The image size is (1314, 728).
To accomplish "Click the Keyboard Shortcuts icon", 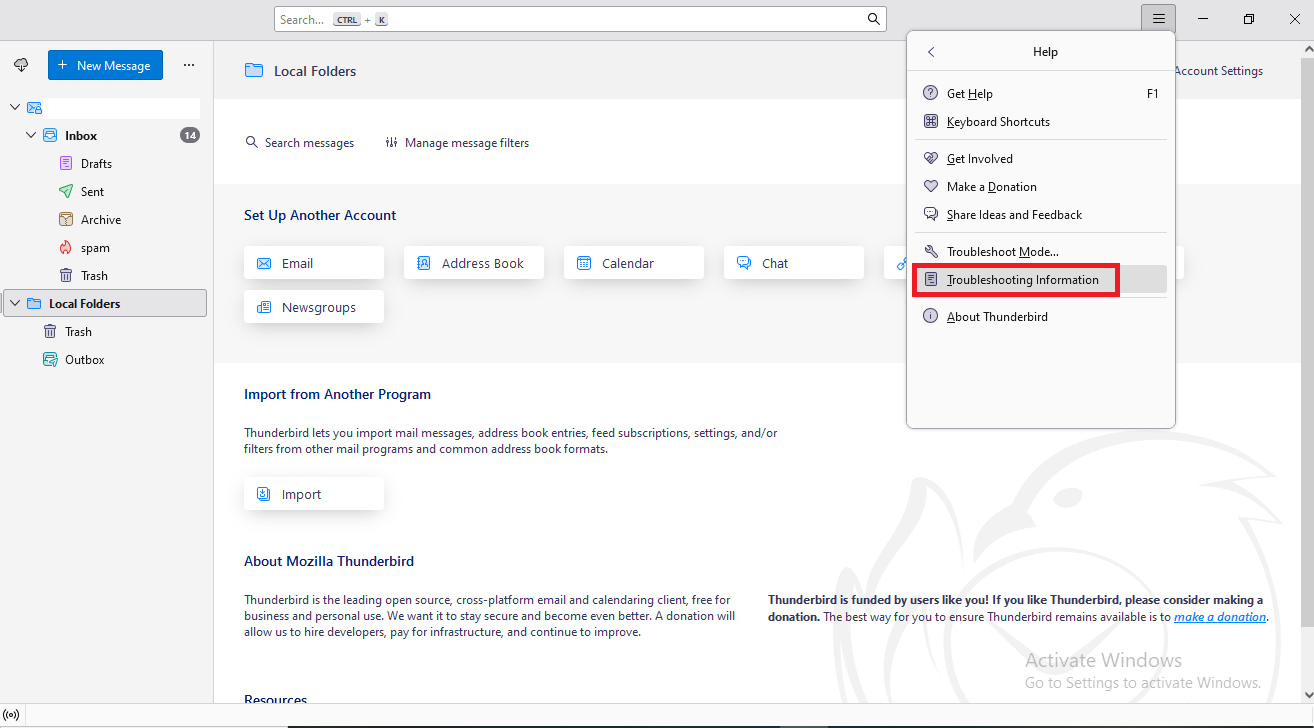I will (930, 122).
